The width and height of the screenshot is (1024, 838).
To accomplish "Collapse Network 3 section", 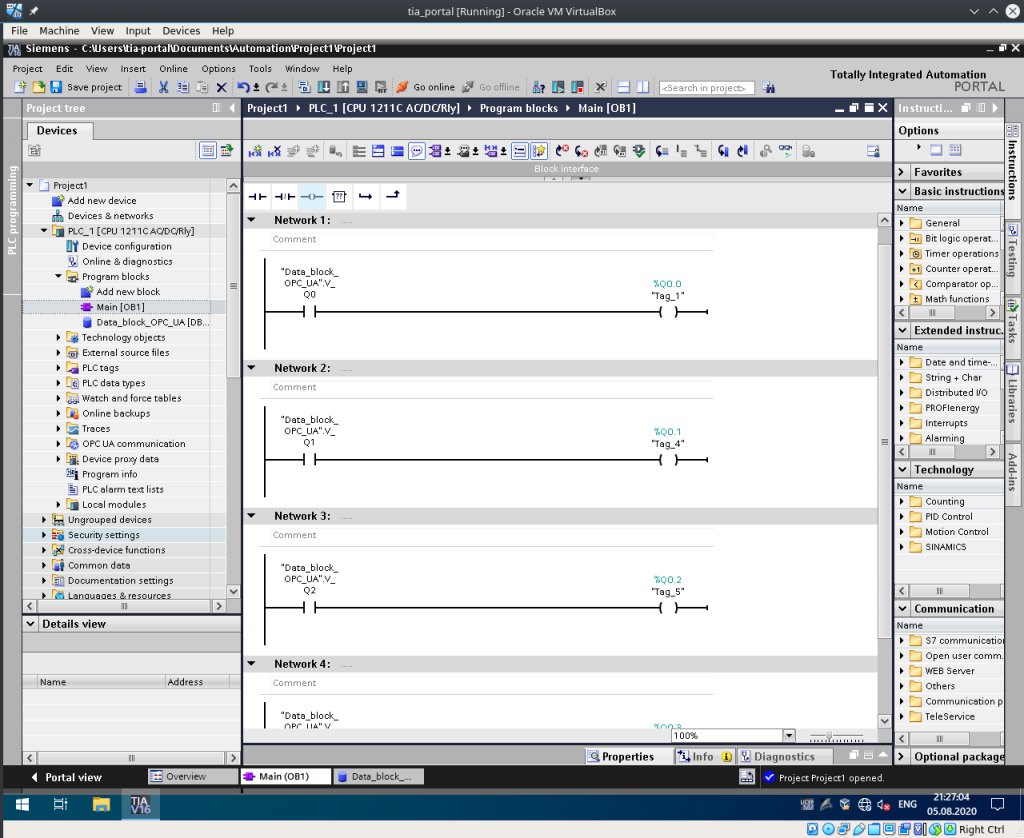I will tap(251, 515).
